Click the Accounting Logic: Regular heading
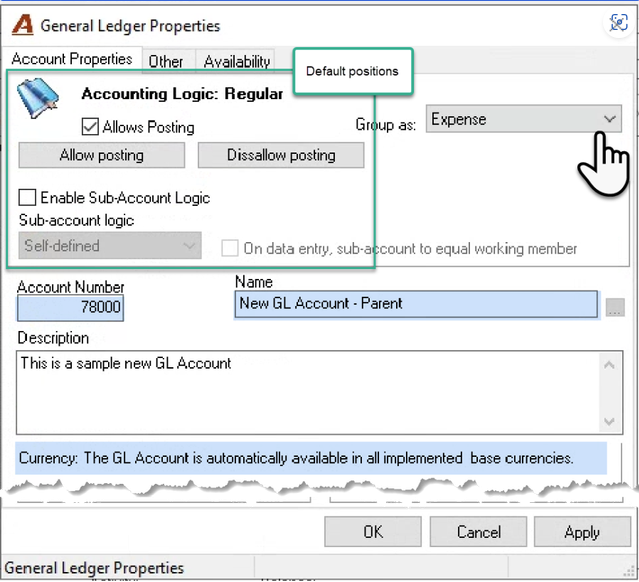639x582 pixels. (x=182, y=94)
